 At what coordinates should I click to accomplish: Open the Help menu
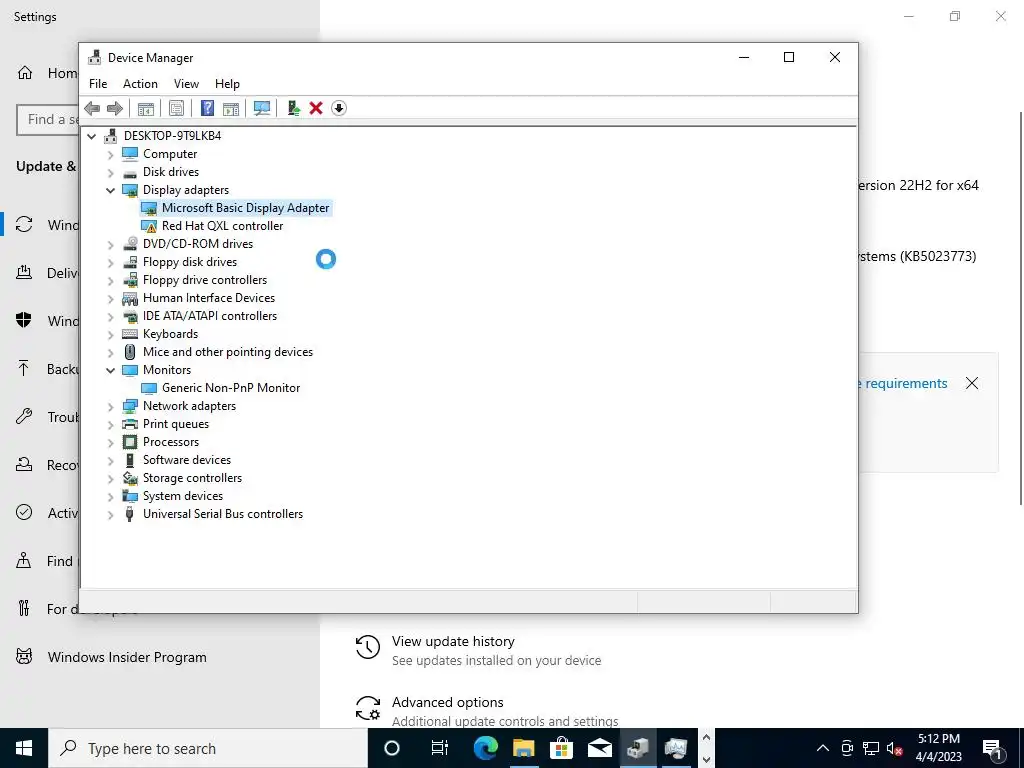(227, 84)
